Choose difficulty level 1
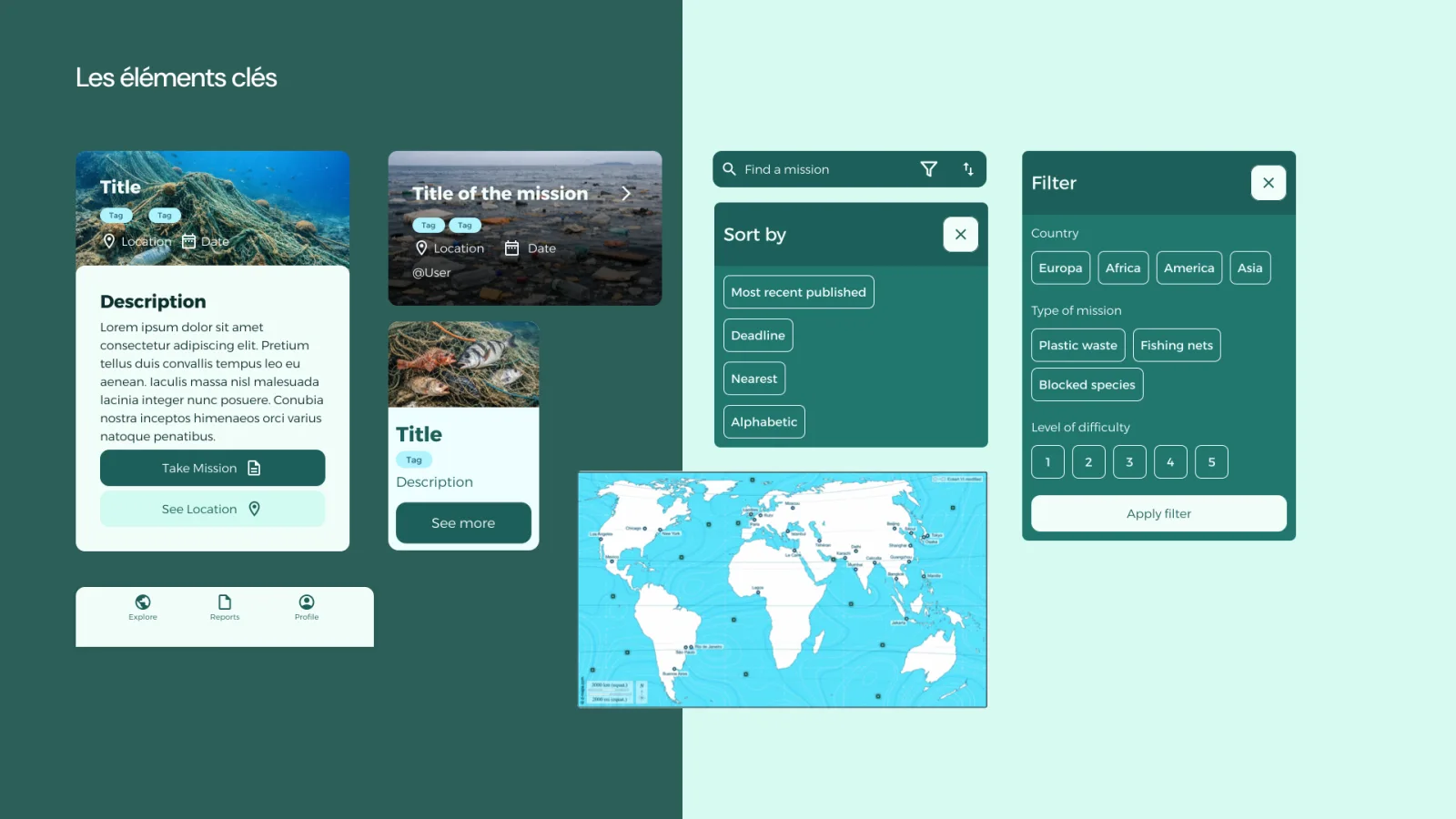 pyautogui.click(x=1047, y=462)
